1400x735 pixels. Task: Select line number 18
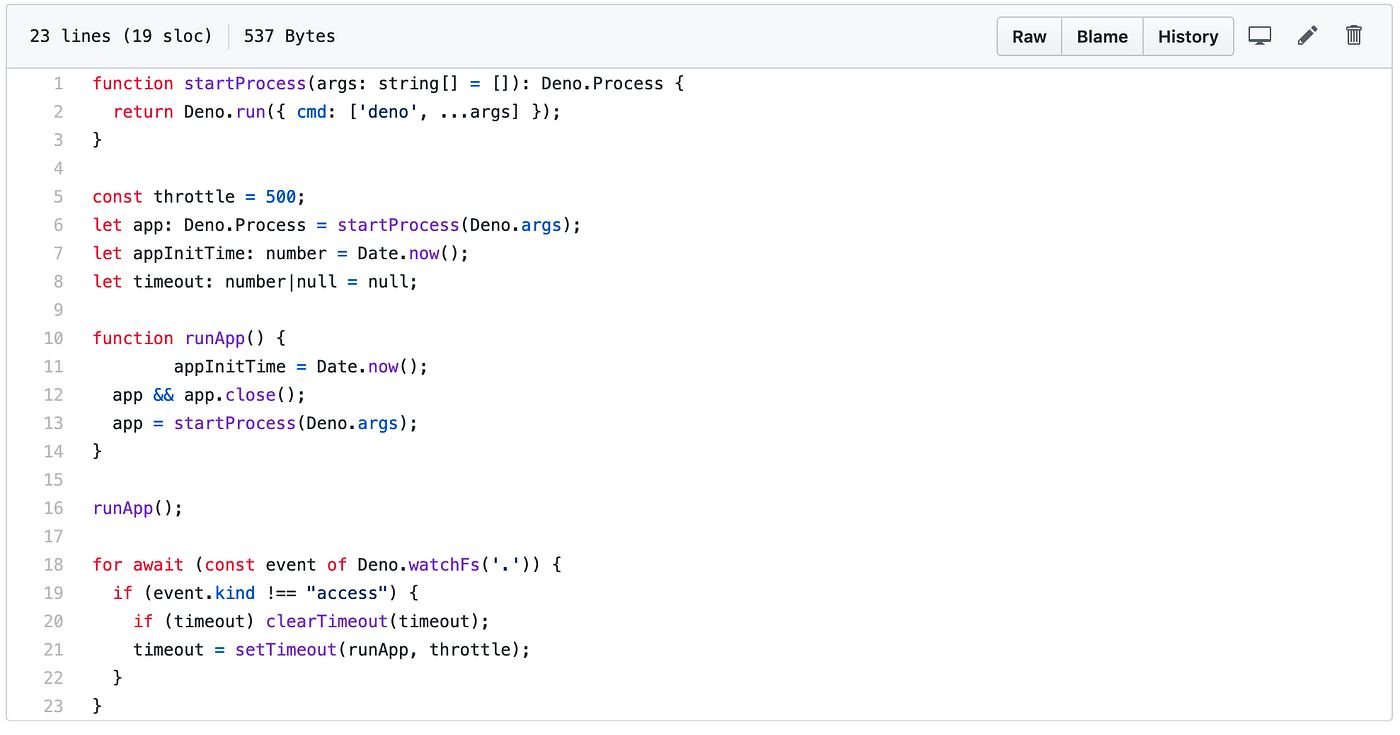point(54,565)
